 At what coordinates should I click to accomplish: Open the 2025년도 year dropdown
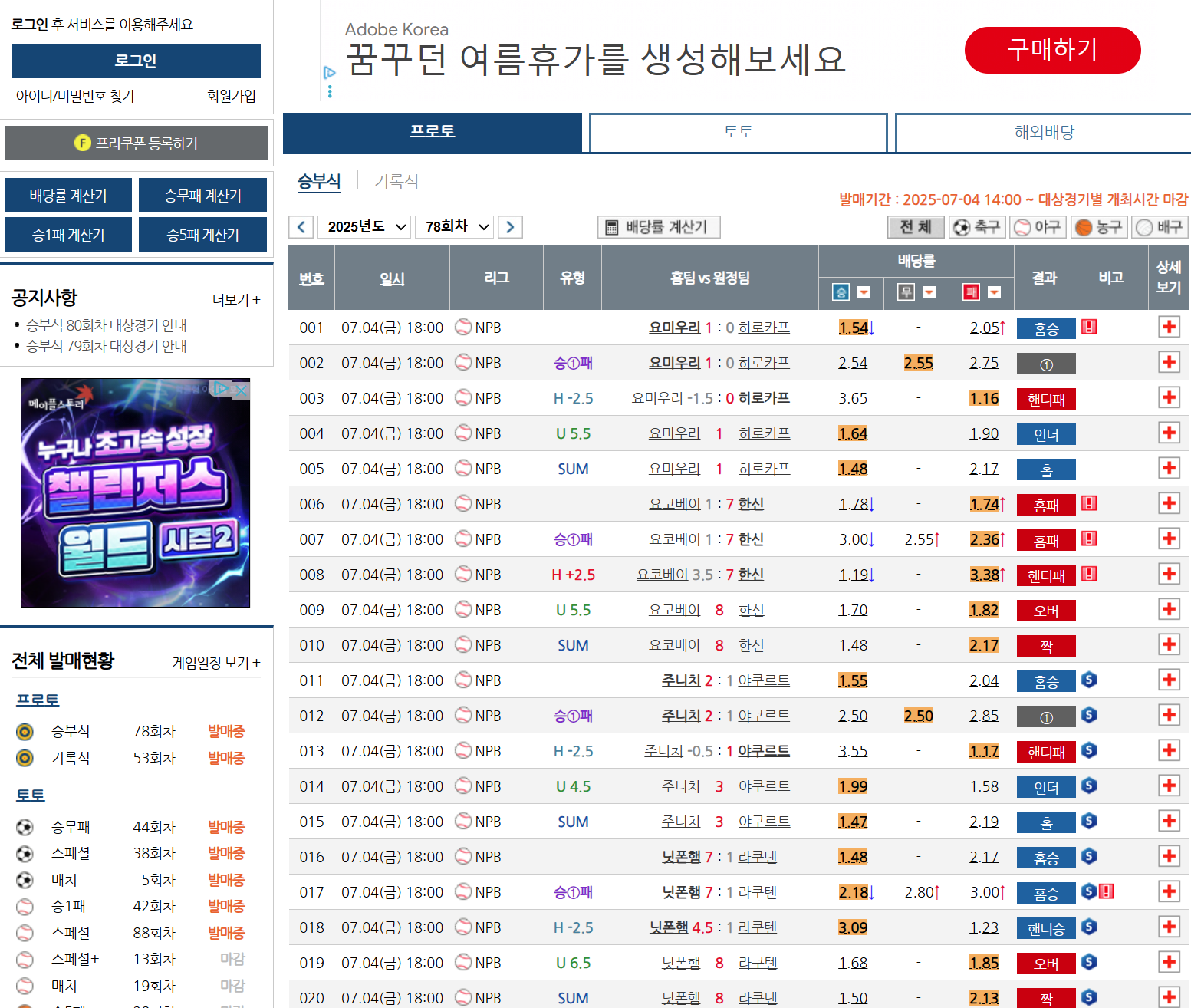[364, 226]
